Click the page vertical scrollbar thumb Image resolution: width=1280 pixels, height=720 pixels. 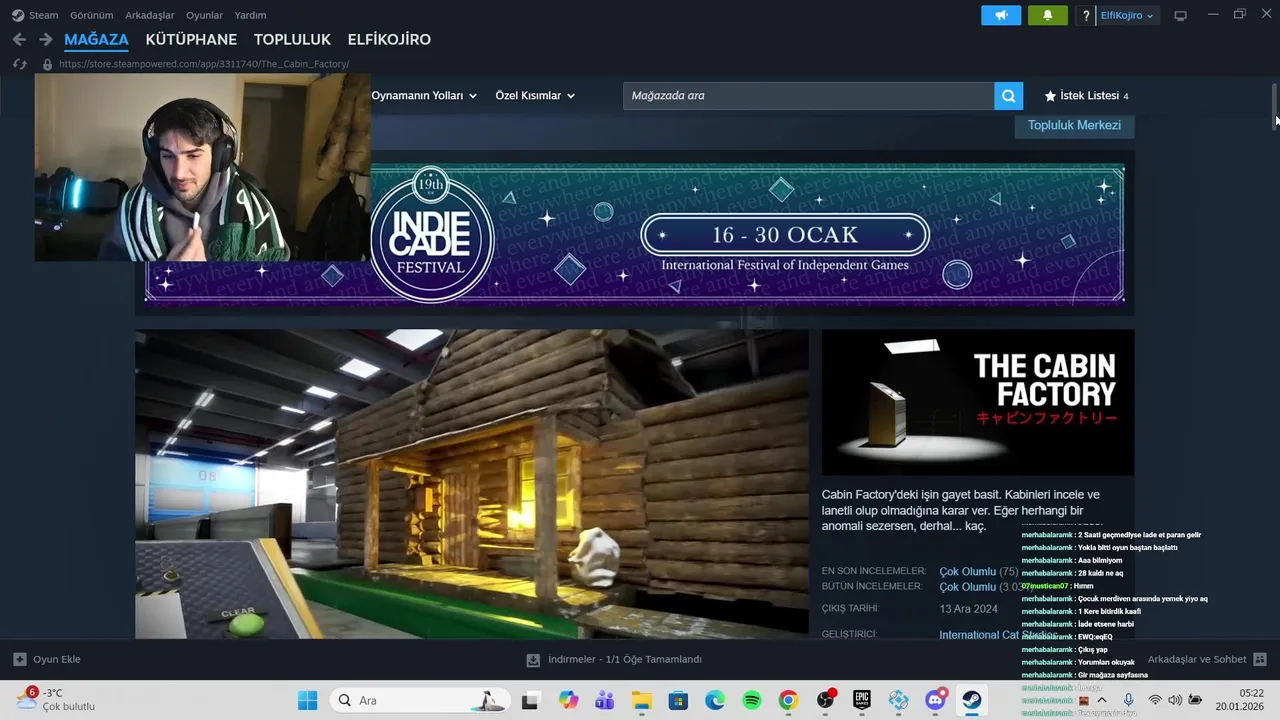[1274, 105]
